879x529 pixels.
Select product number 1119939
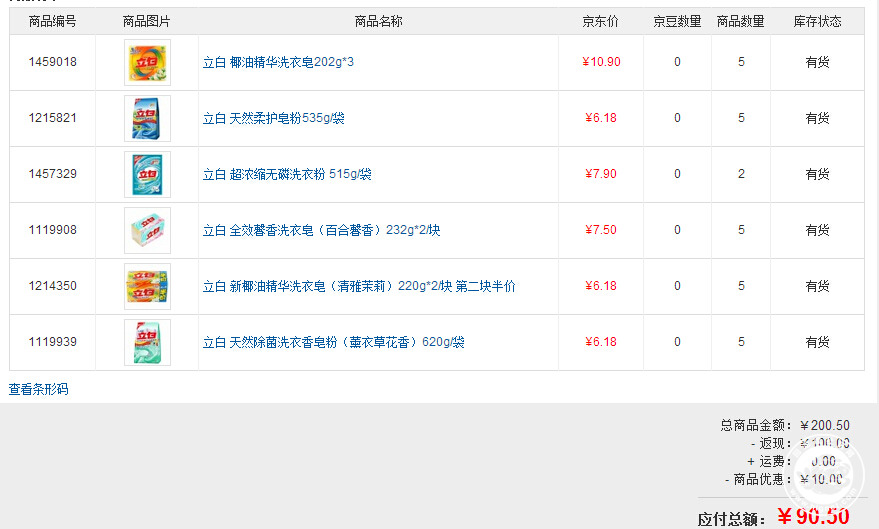pos(53,342)
